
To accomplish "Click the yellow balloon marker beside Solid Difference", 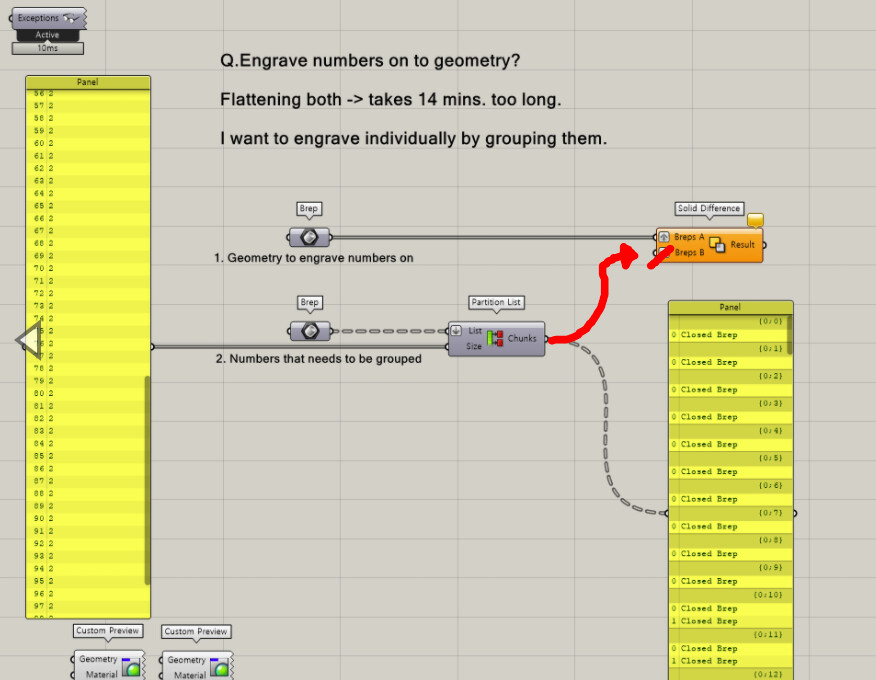I will click(756, 218).
